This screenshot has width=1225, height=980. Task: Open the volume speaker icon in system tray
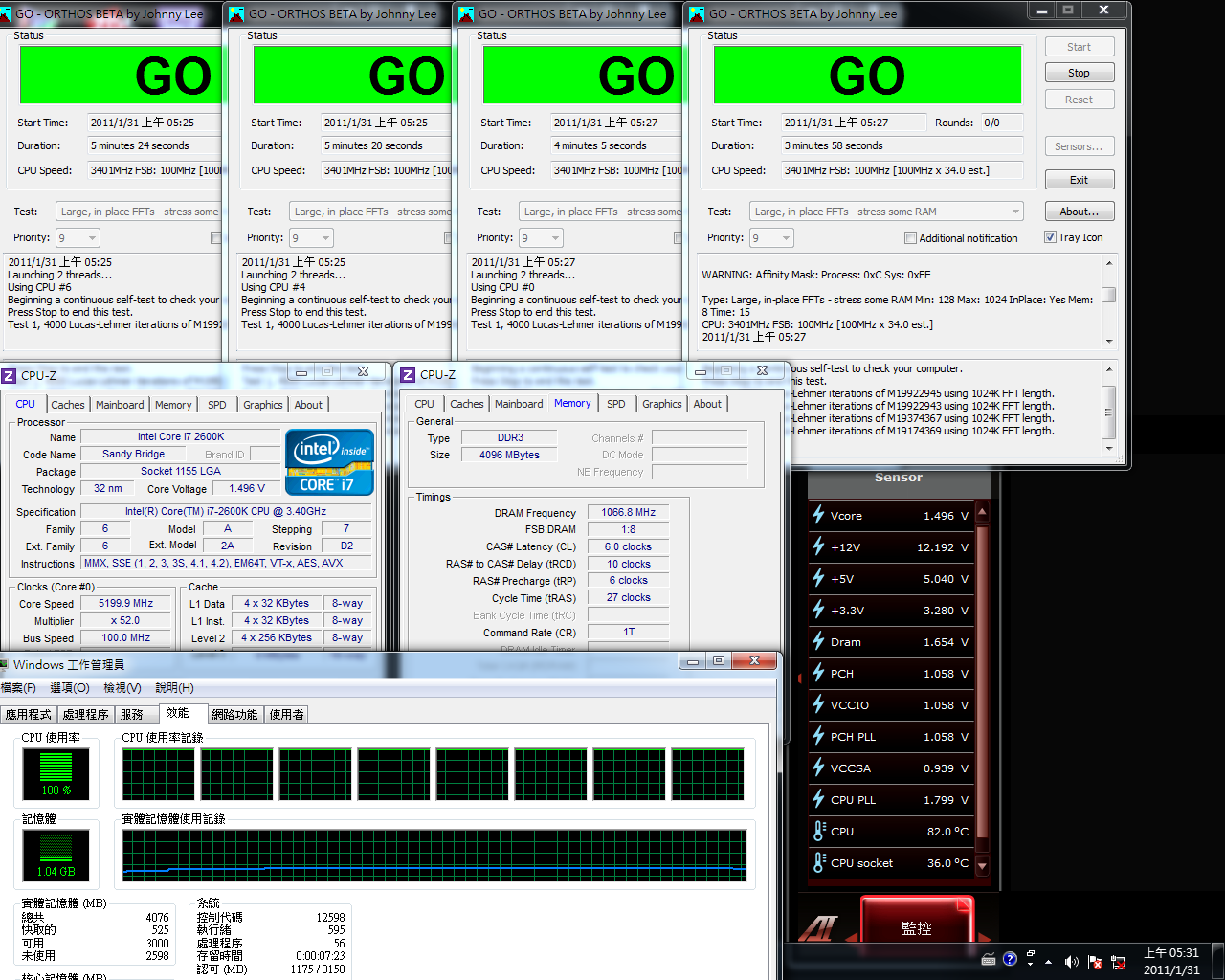pyautogui.click(x=1071, y=962)
